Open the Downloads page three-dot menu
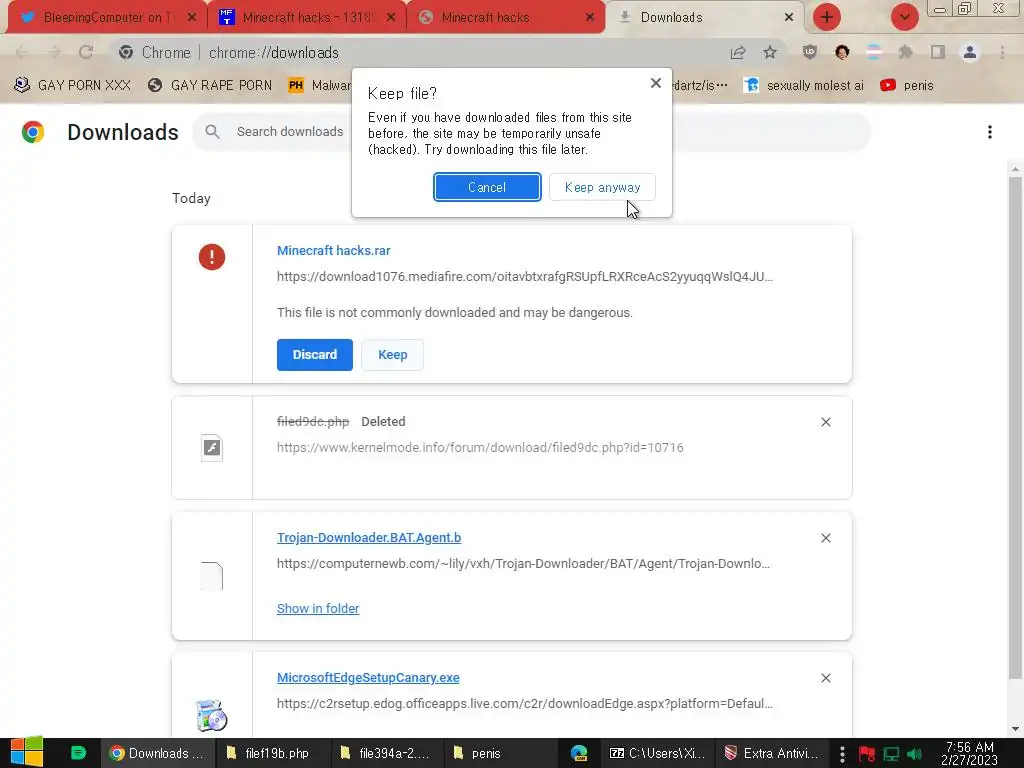Viewport: 1024px width, 768px height. coord(990,132)
